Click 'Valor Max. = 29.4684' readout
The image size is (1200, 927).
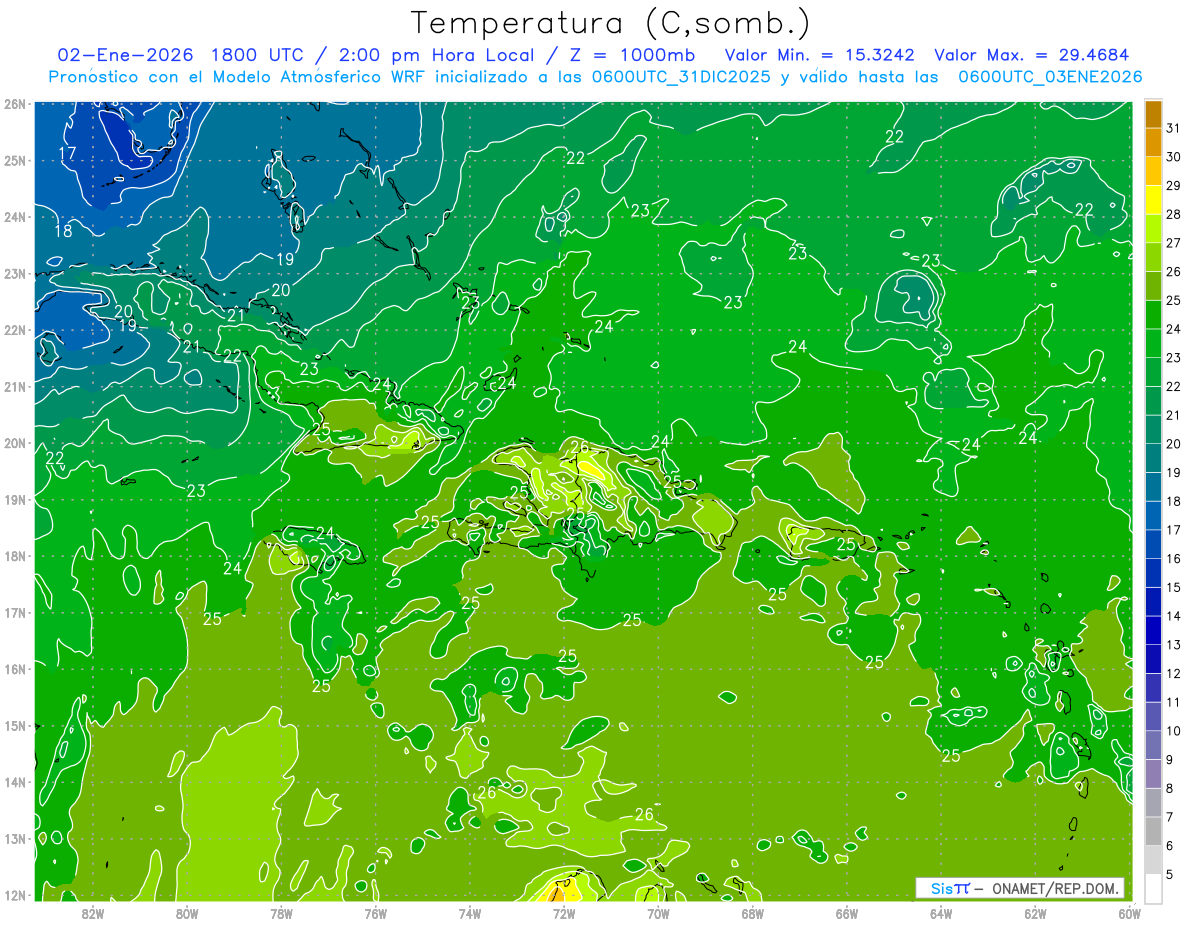coord(1031,55)
